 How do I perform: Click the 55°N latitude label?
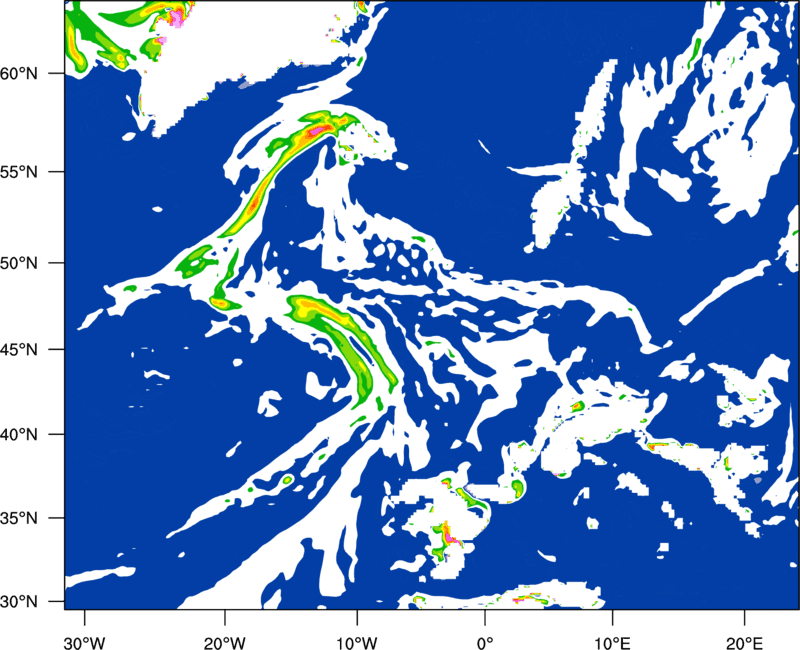pyautogui.click(x=19, y=172)
